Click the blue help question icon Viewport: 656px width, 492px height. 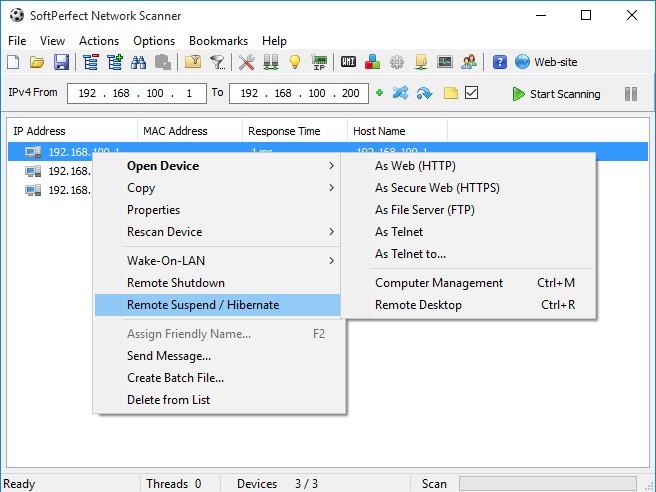tap(500, 62)
